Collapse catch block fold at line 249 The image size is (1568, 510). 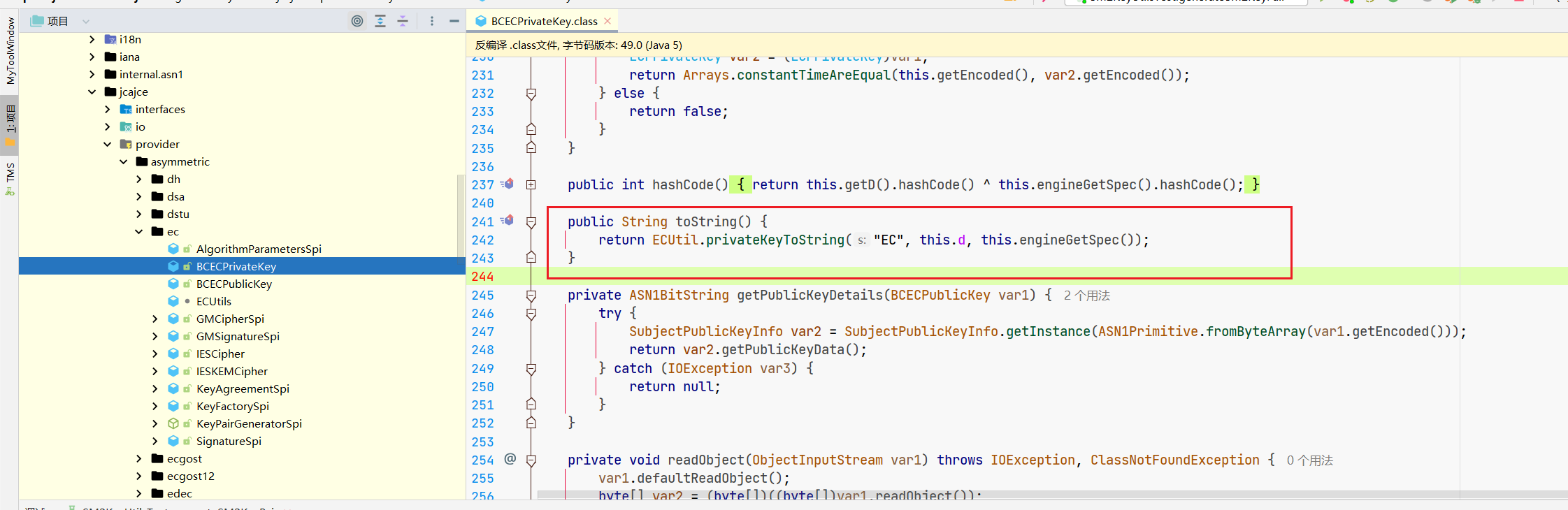click(x=531, y=369)
